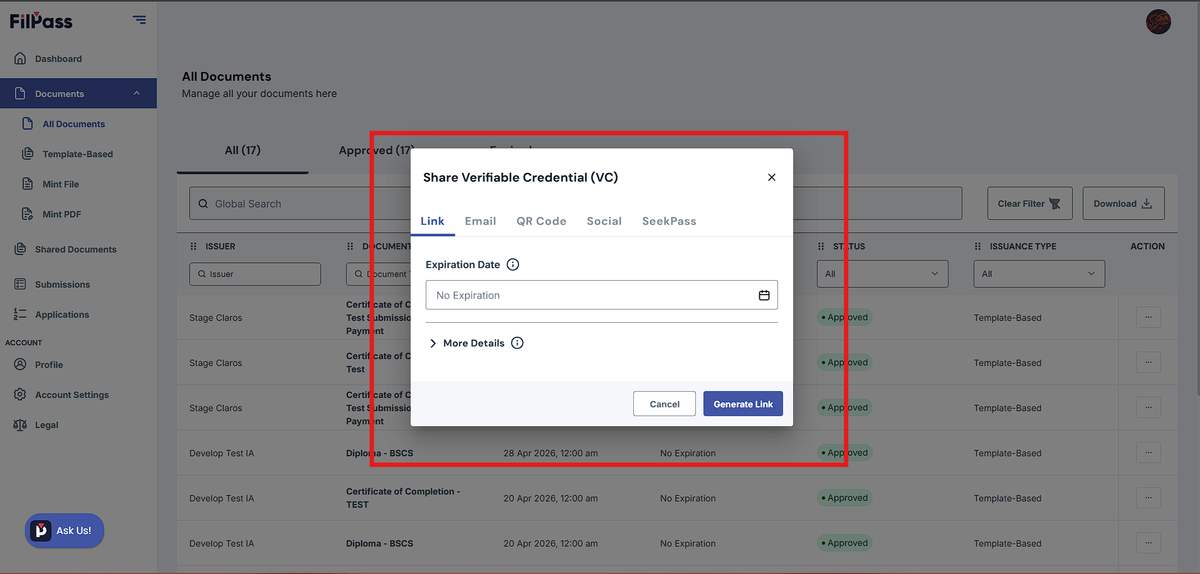Open the Status filter dropdown
The width and height of the screenshot is (1200, 574).
(x=883, y=274)
